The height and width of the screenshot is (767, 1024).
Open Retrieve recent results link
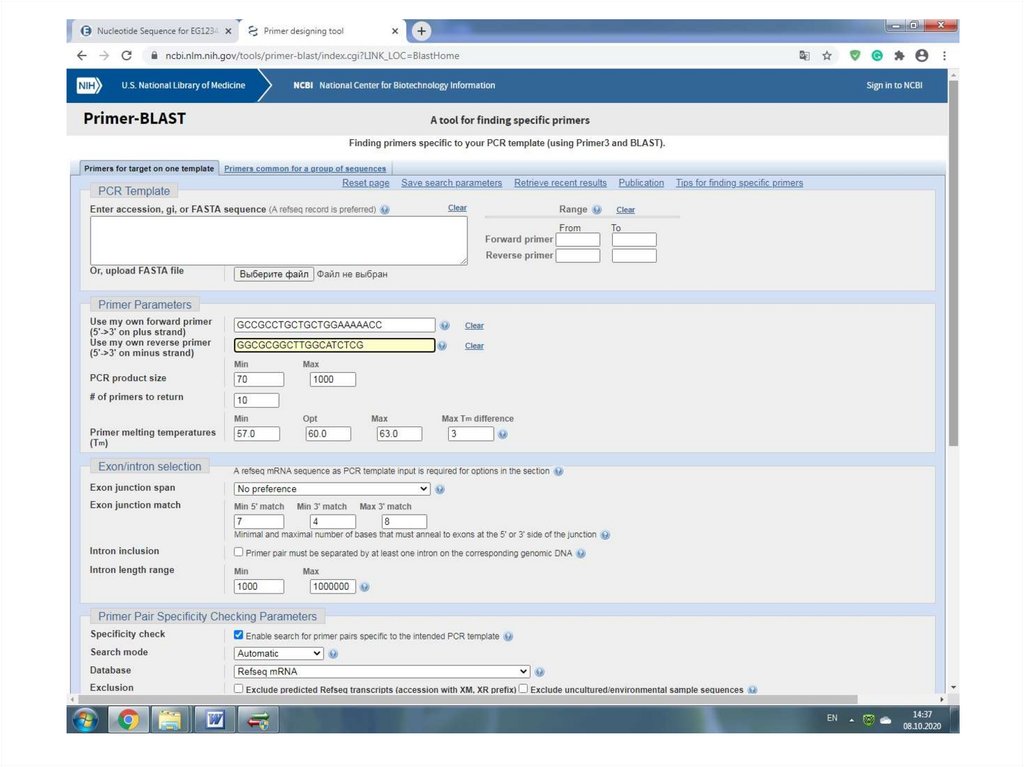(560, 183)
